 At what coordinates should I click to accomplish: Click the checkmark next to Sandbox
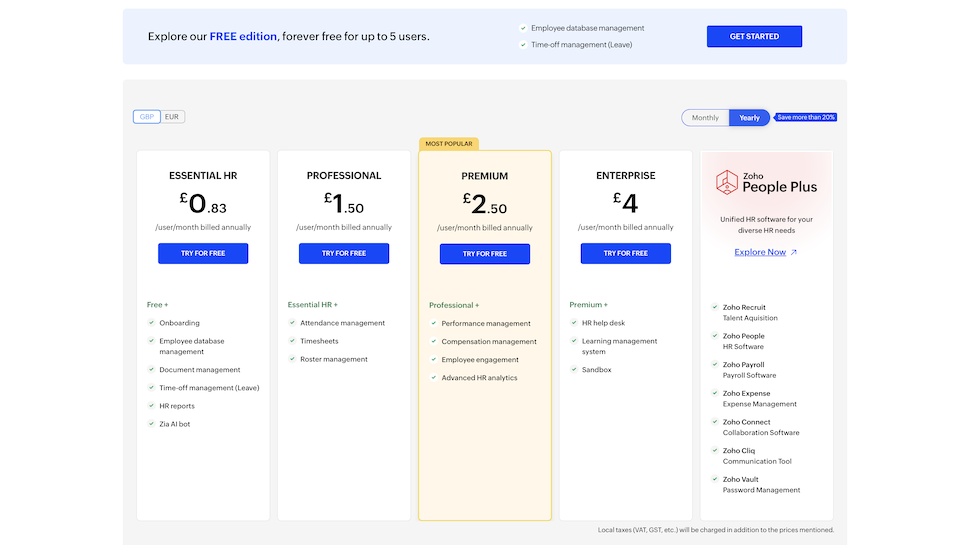coord(574,369)
